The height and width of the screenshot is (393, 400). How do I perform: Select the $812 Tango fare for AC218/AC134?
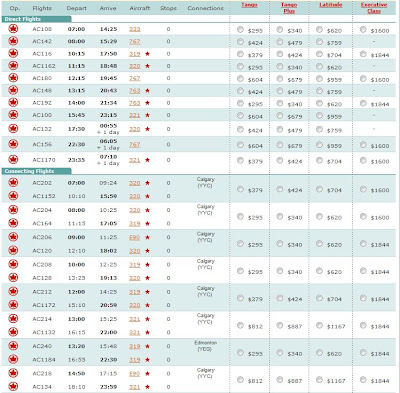(240, 380)
